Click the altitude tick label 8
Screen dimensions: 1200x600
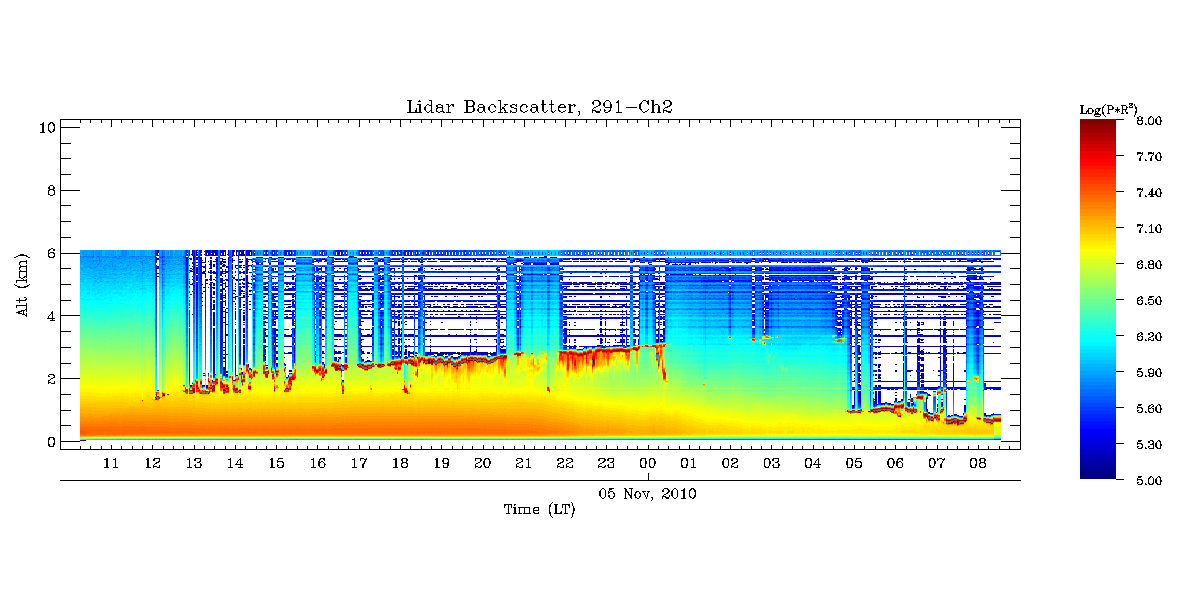(50, 190)
